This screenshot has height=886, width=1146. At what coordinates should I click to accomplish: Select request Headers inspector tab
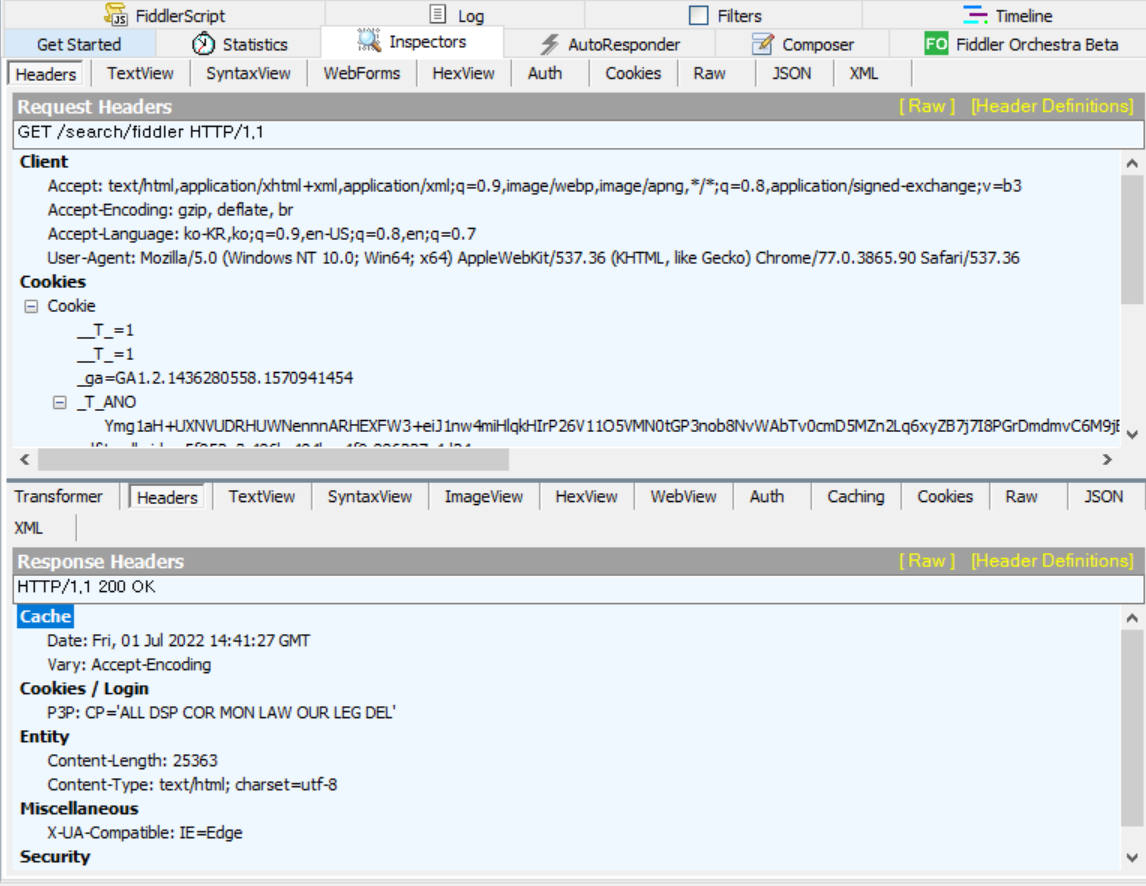click(x=46, y=75)
